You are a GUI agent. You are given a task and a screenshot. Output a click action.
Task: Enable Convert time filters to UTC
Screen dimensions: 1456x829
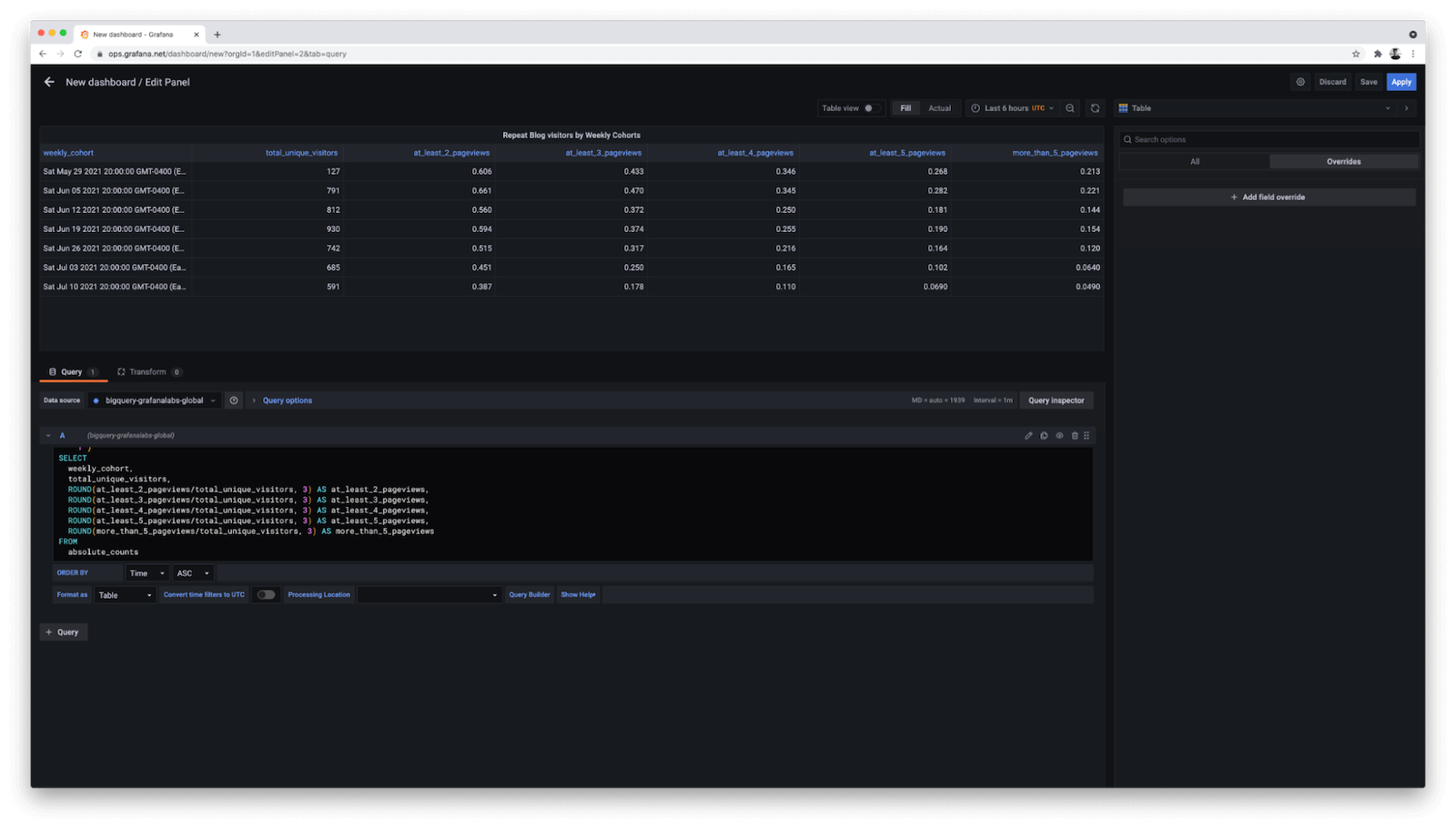266,595
